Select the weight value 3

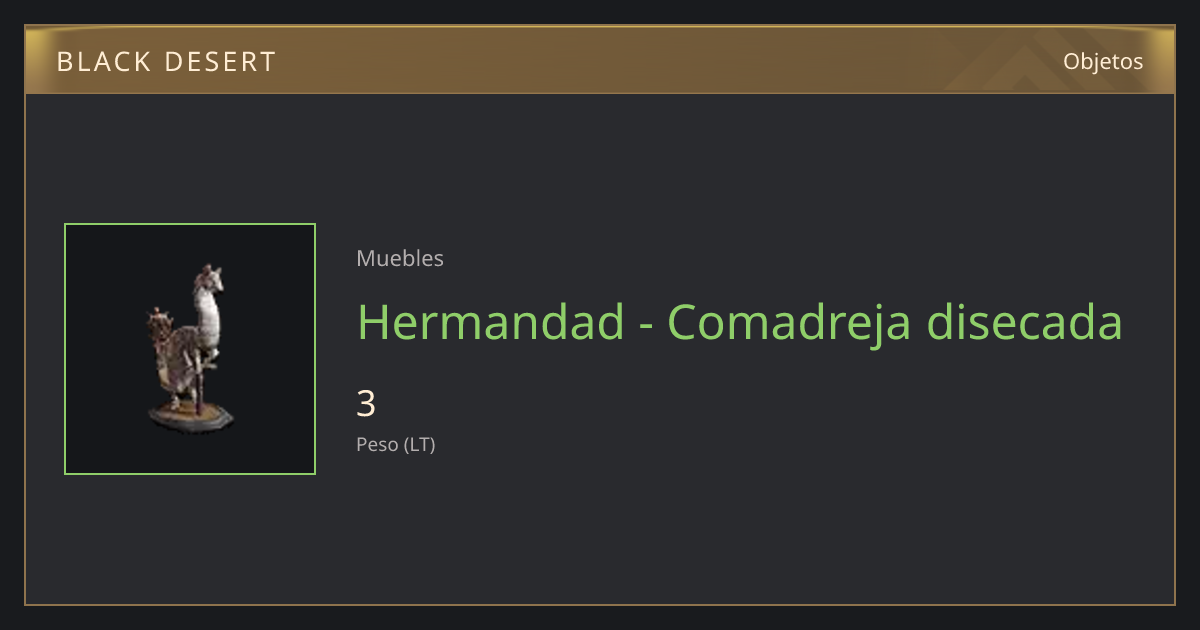[366, 404]
